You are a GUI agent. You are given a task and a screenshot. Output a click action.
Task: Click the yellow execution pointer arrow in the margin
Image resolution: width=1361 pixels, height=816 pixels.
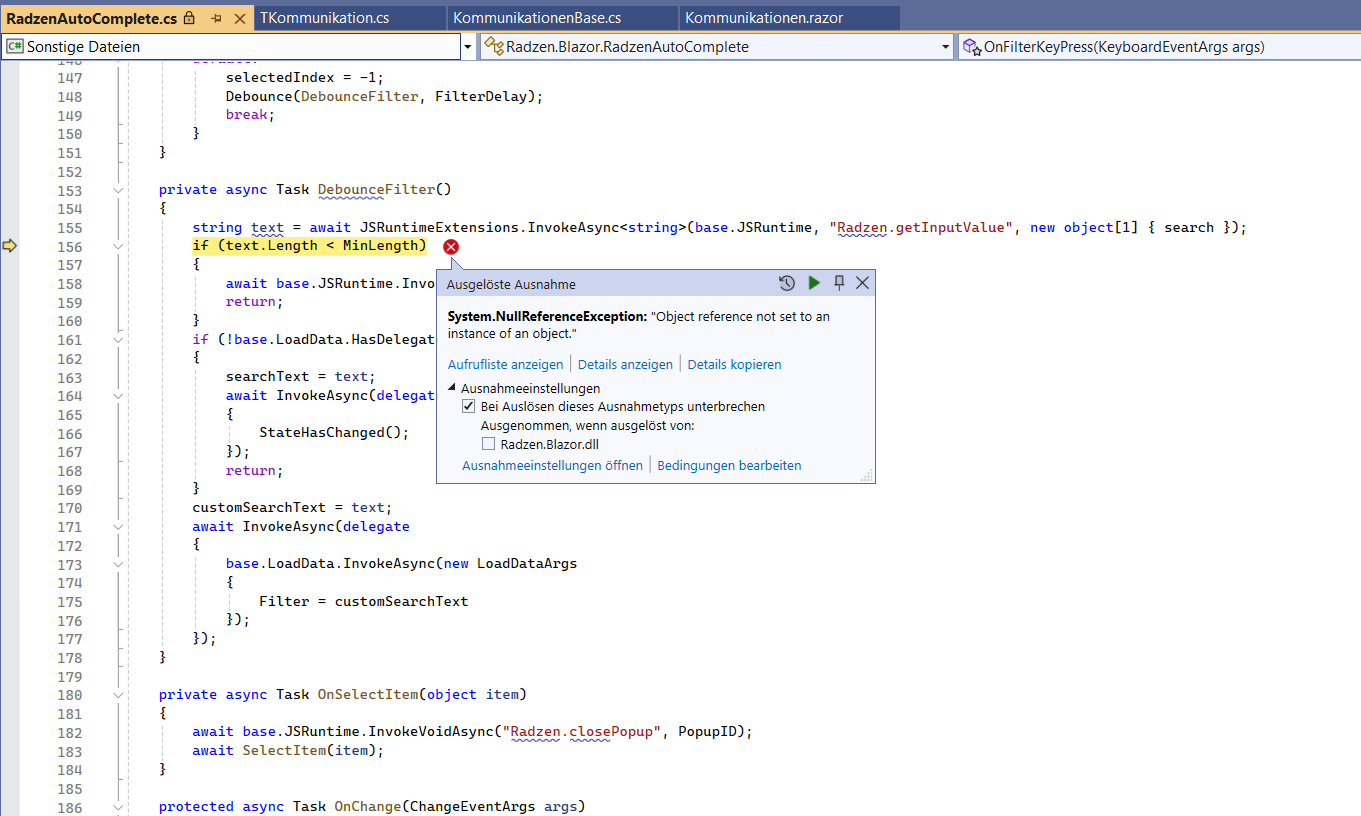[x=8, y=246]
